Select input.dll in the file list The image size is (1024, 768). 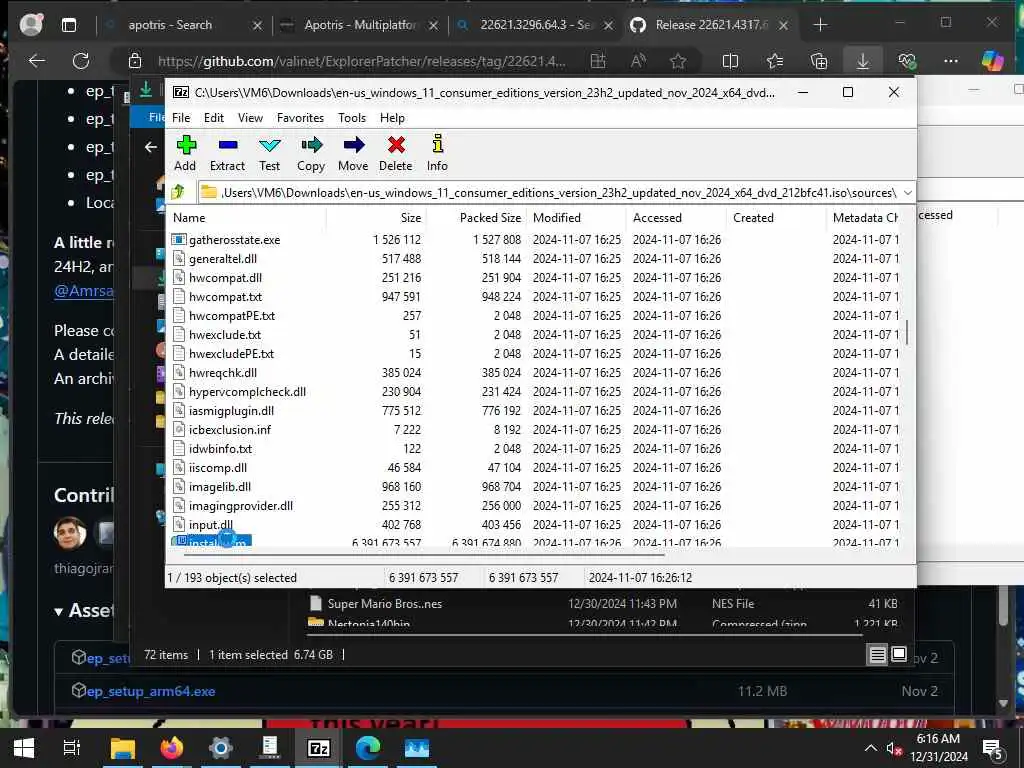tap(210, 524)
